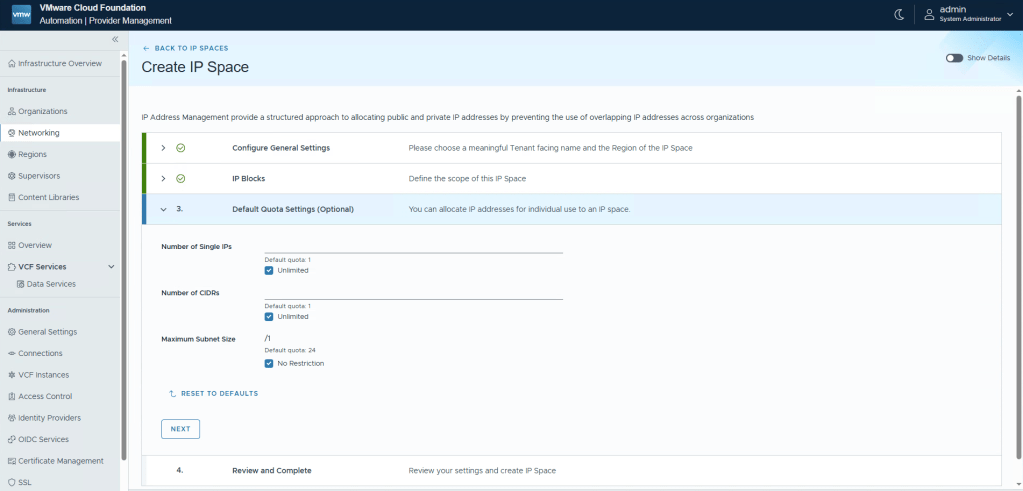
Task: Toggle dark mode moon icon
Action: pyautogui.click(x=898, y=14)
